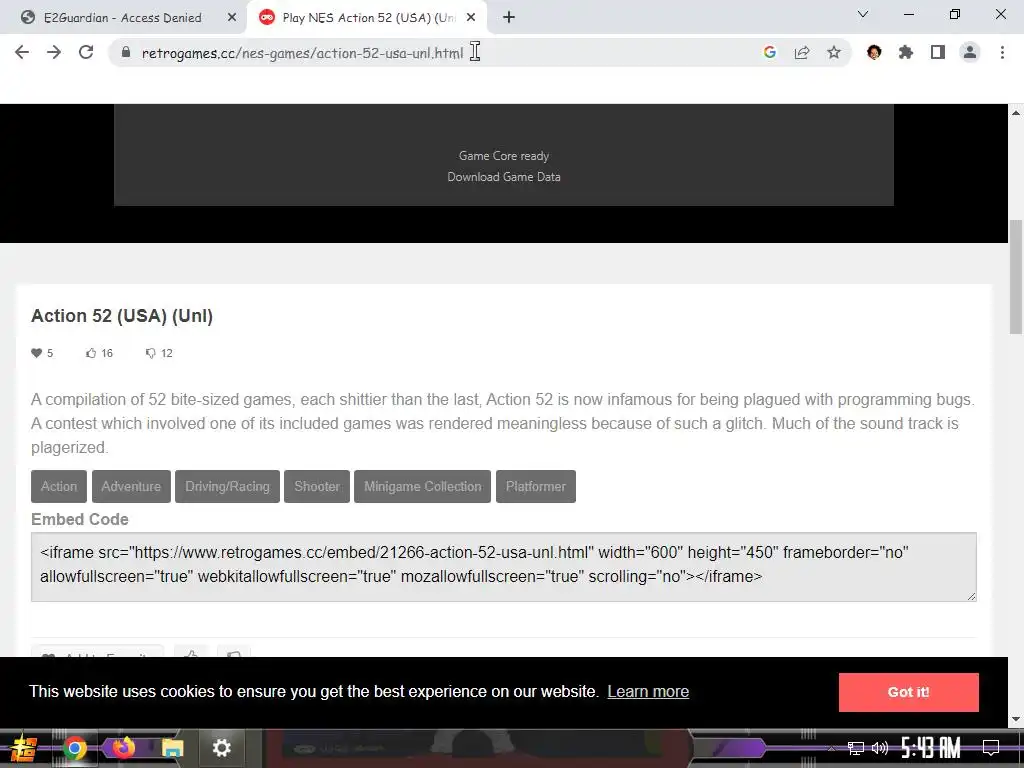
Task: Open the Extensions puzzle piece menu
Action: (906, 52)
